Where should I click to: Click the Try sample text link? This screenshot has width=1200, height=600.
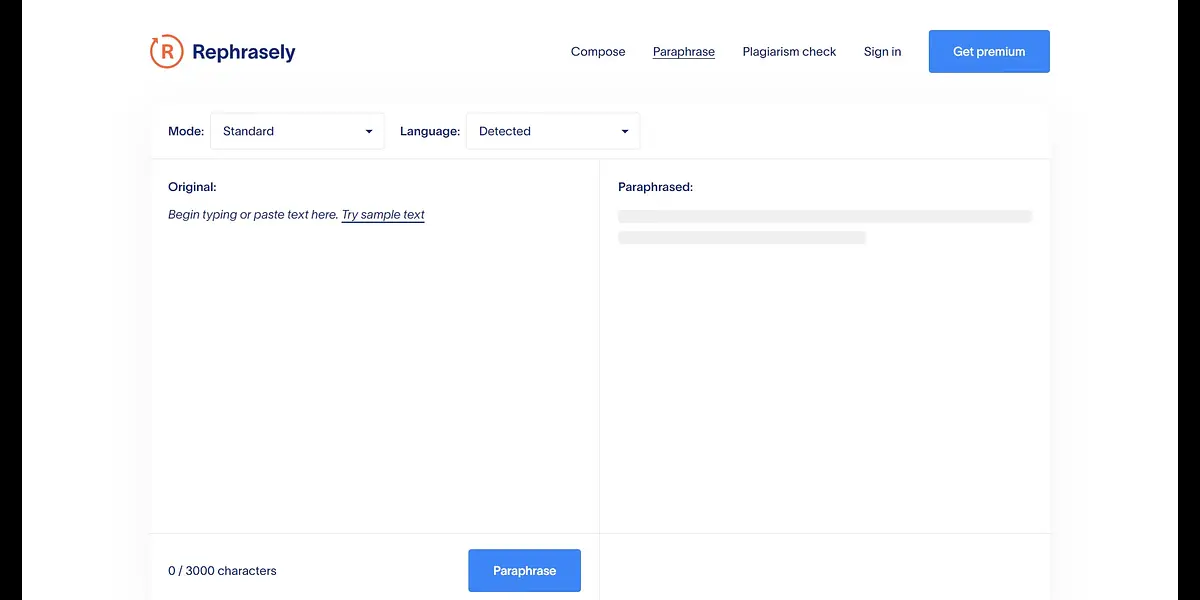(383, 215)
